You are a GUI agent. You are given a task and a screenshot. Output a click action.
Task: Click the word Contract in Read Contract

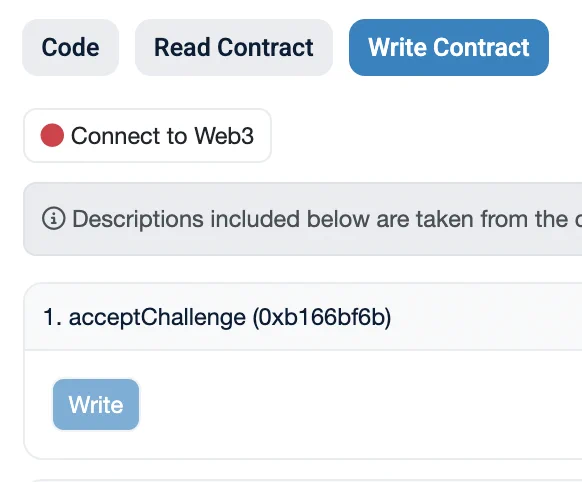(x=265, y=47)
